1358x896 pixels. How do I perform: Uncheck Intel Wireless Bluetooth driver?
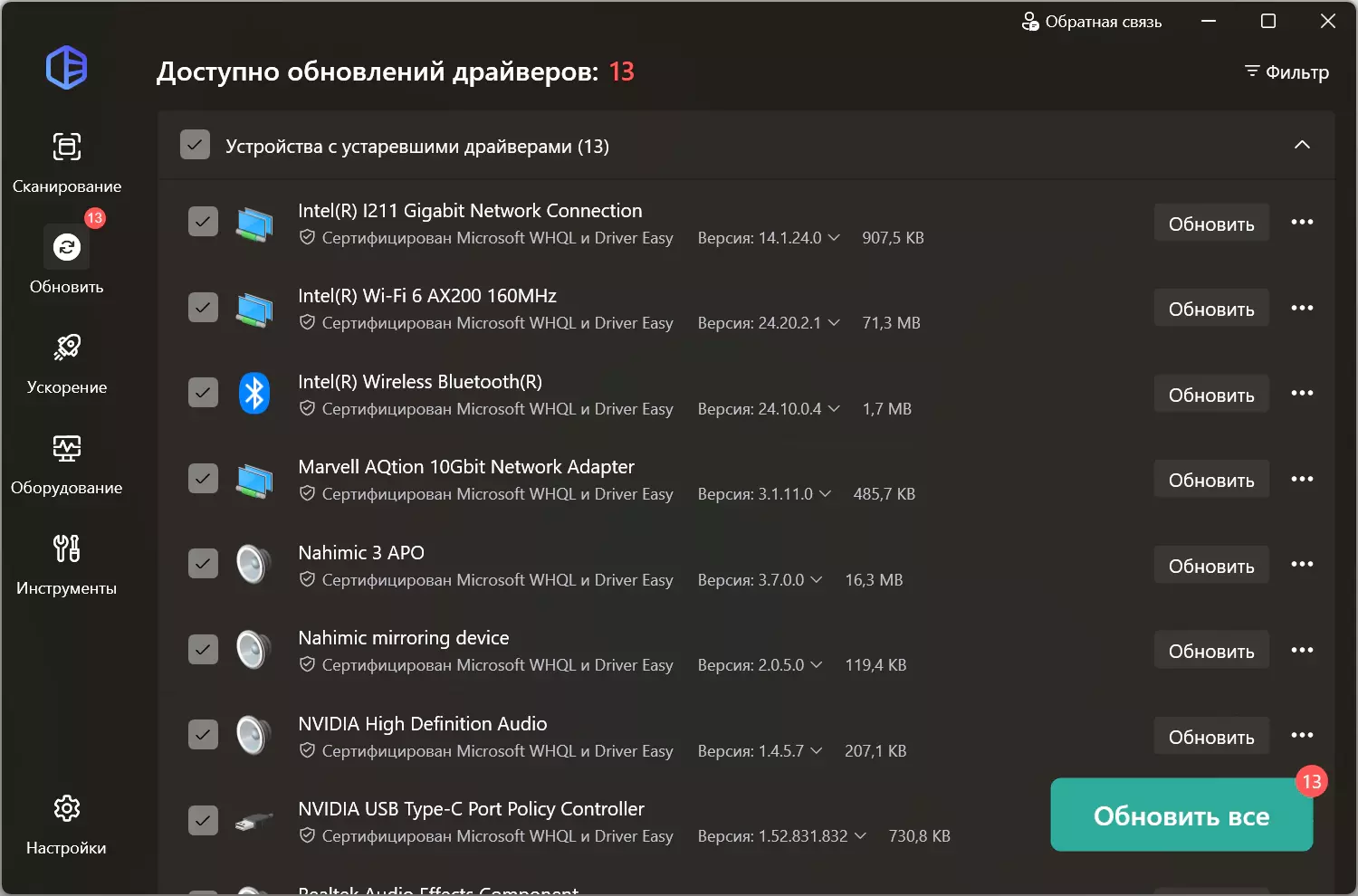(203, 393)
